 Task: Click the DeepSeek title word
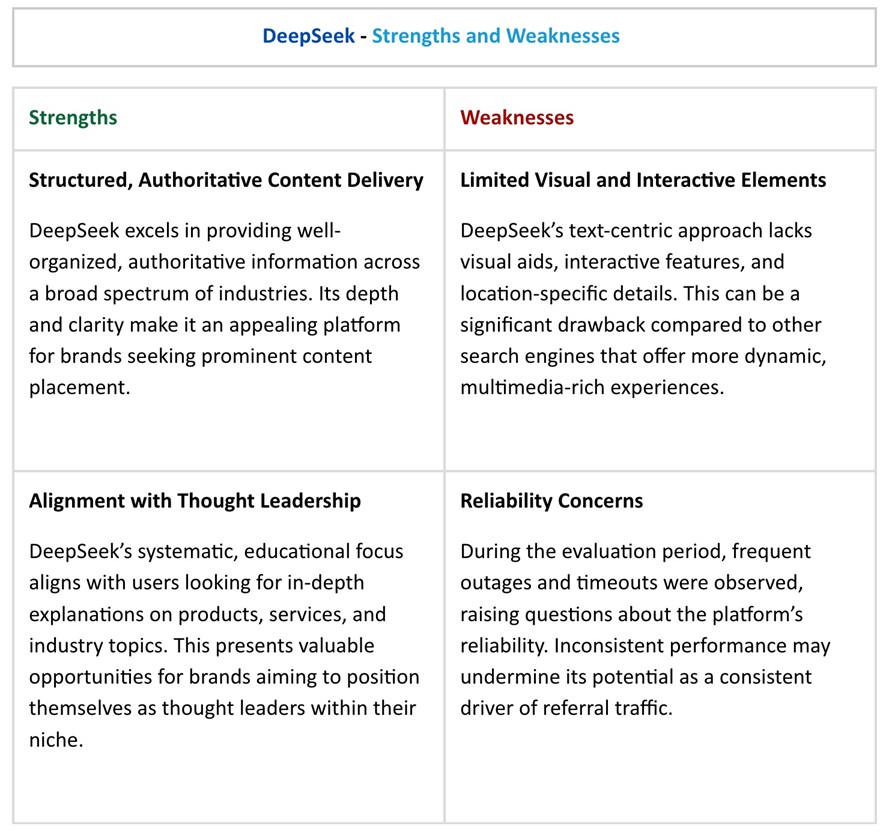308,36
